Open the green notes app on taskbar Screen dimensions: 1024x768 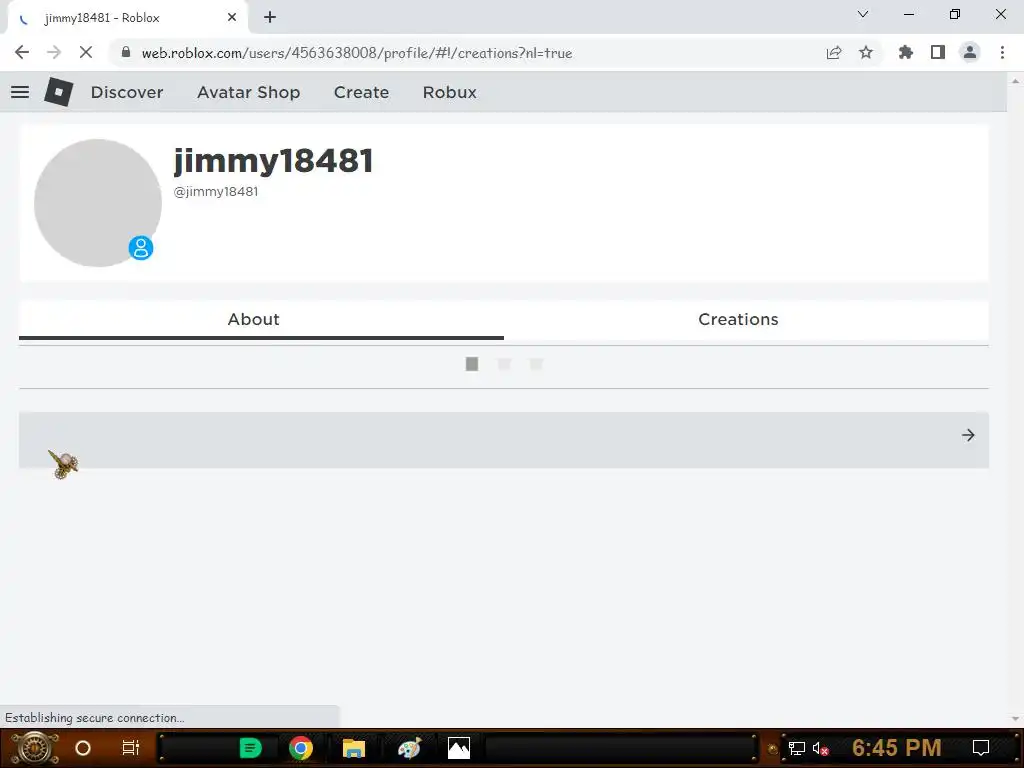click(250, 748)
